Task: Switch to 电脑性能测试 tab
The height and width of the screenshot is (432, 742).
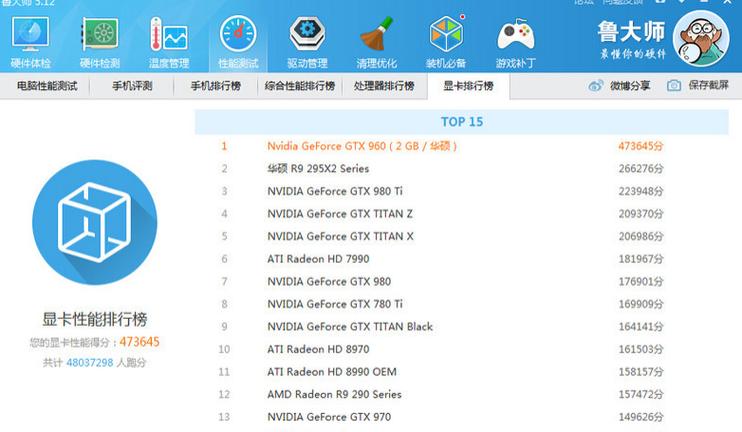Action: click(47, 86)
